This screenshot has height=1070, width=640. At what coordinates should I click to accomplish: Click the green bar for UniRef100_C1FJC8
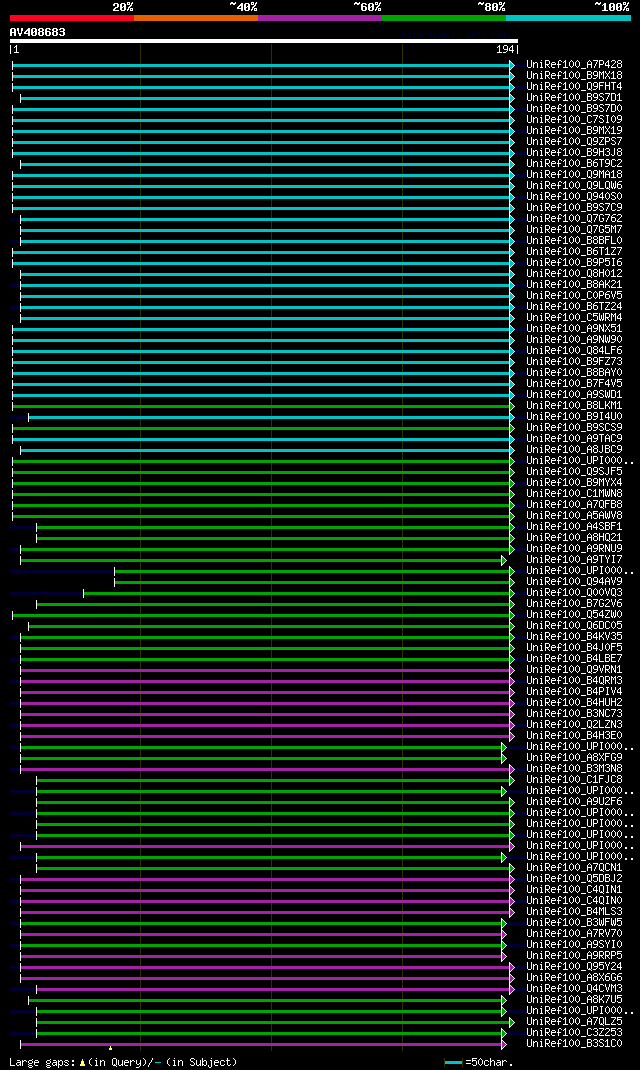[x=275, y=781]
